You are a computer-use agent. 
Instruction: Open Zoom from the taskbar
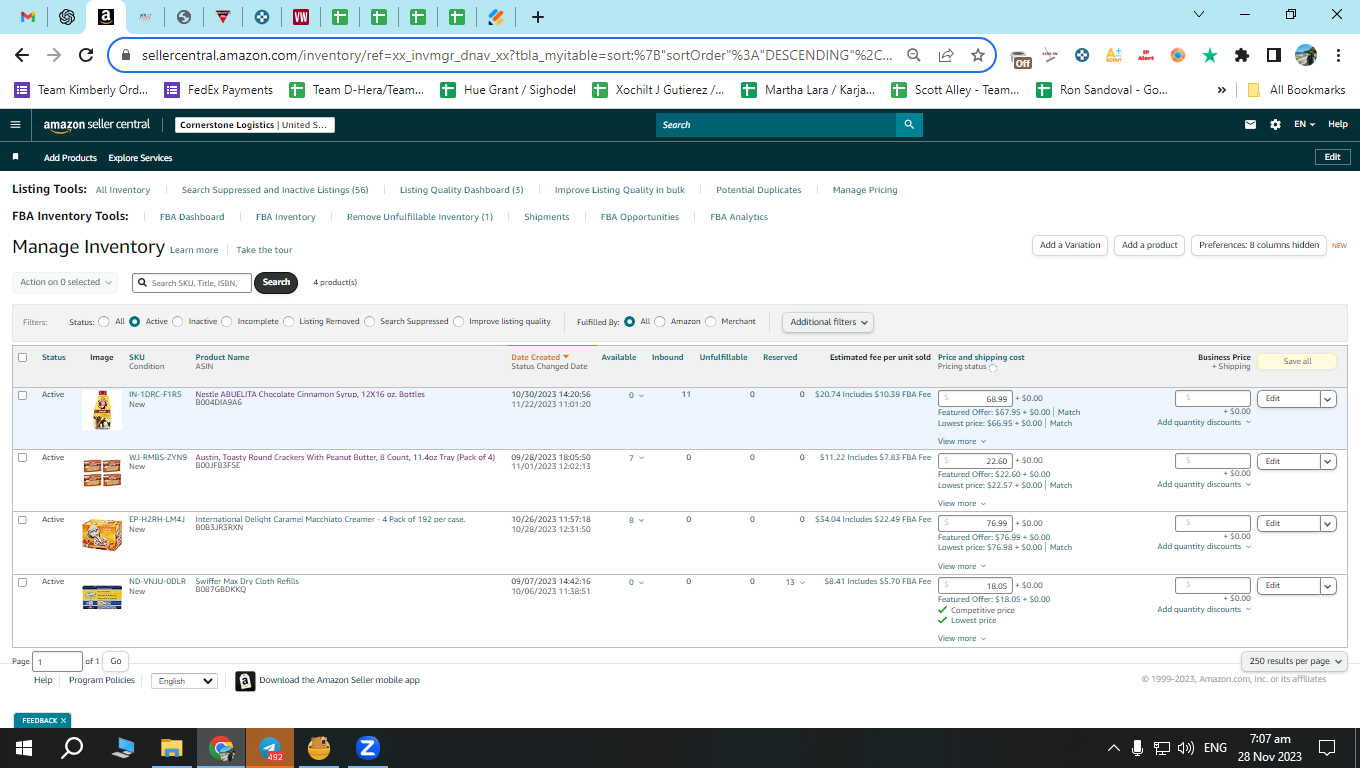[367, 748]
